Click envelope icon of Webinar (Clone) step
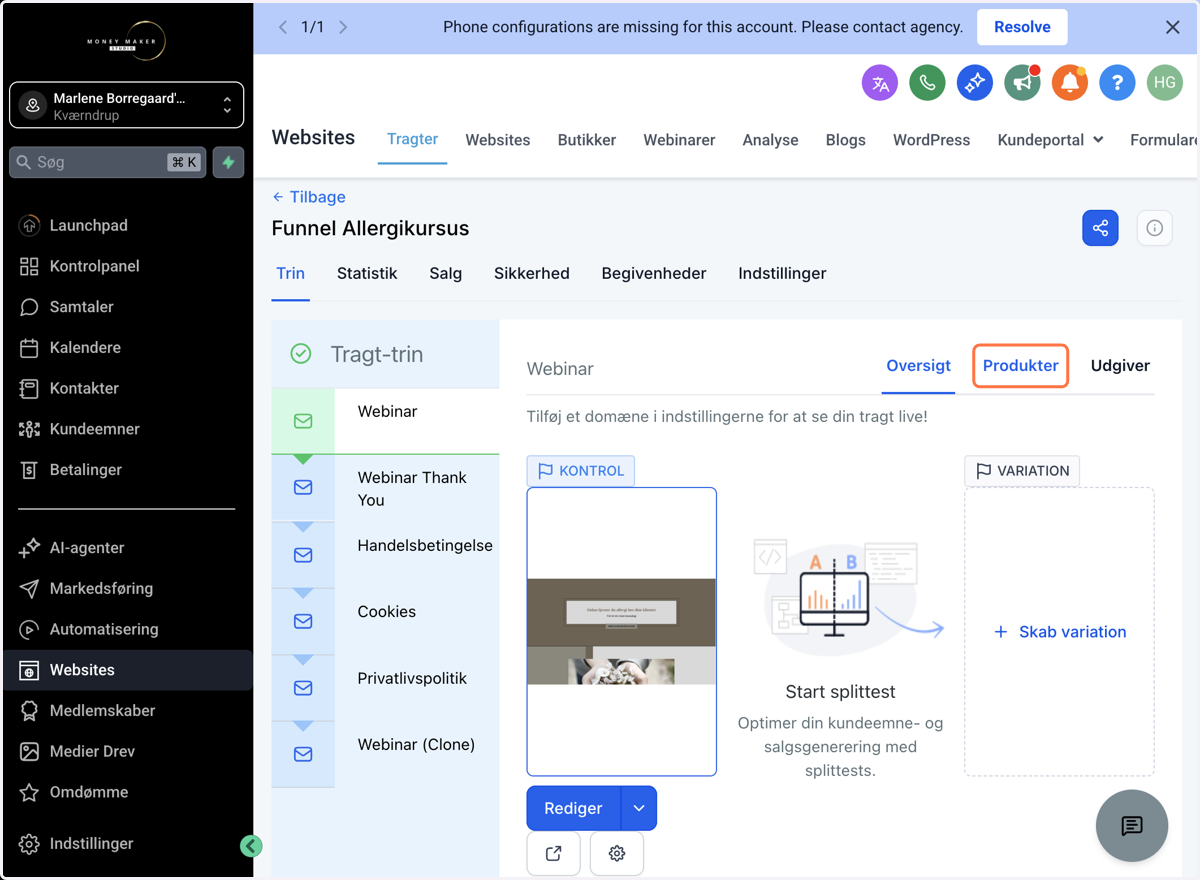 tap(303, 754)
